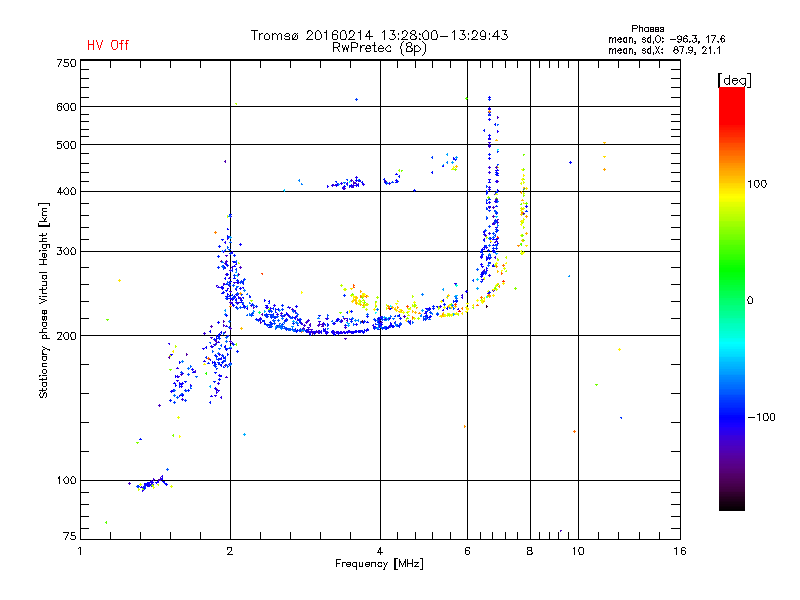Click the "mean, sd,O: -96.3, 17.6" line
Screen dimensions: 800x600
[666, 39]
